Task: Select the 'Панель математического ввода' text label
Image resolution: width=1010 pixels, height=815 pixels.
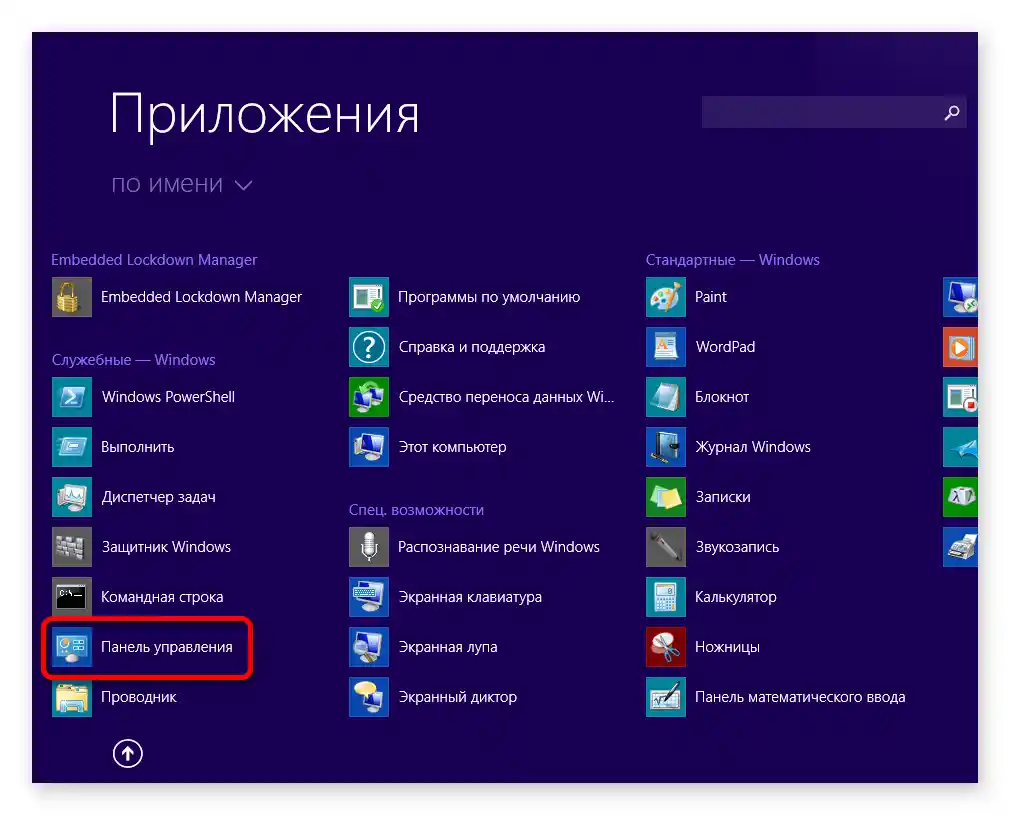Action: [x=800, y=697]
